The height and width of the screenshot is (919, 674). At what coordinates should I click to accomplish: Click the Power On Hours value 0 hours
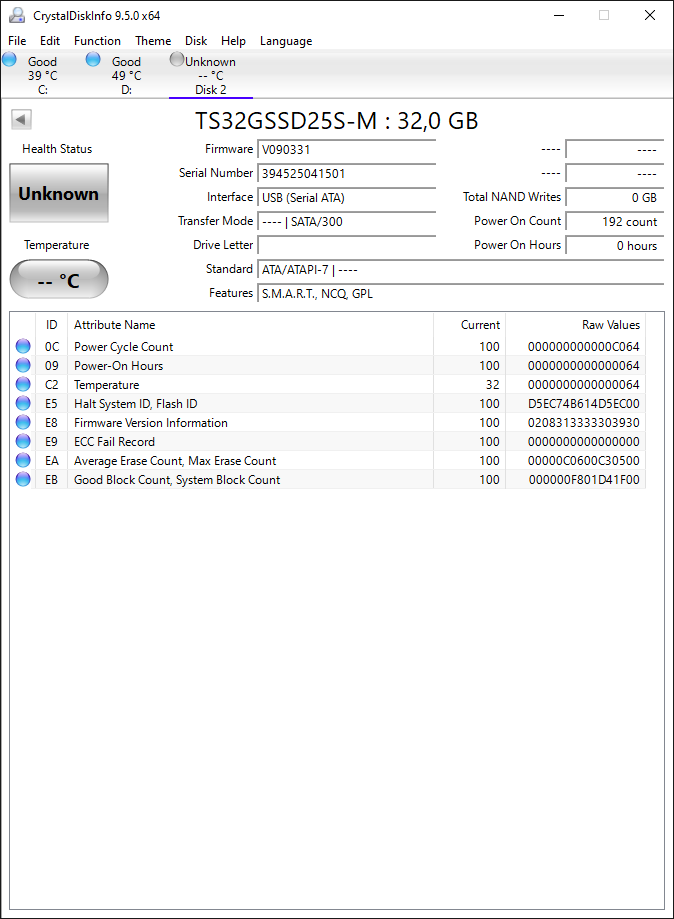pyautogui.click(x=614, y=246)
